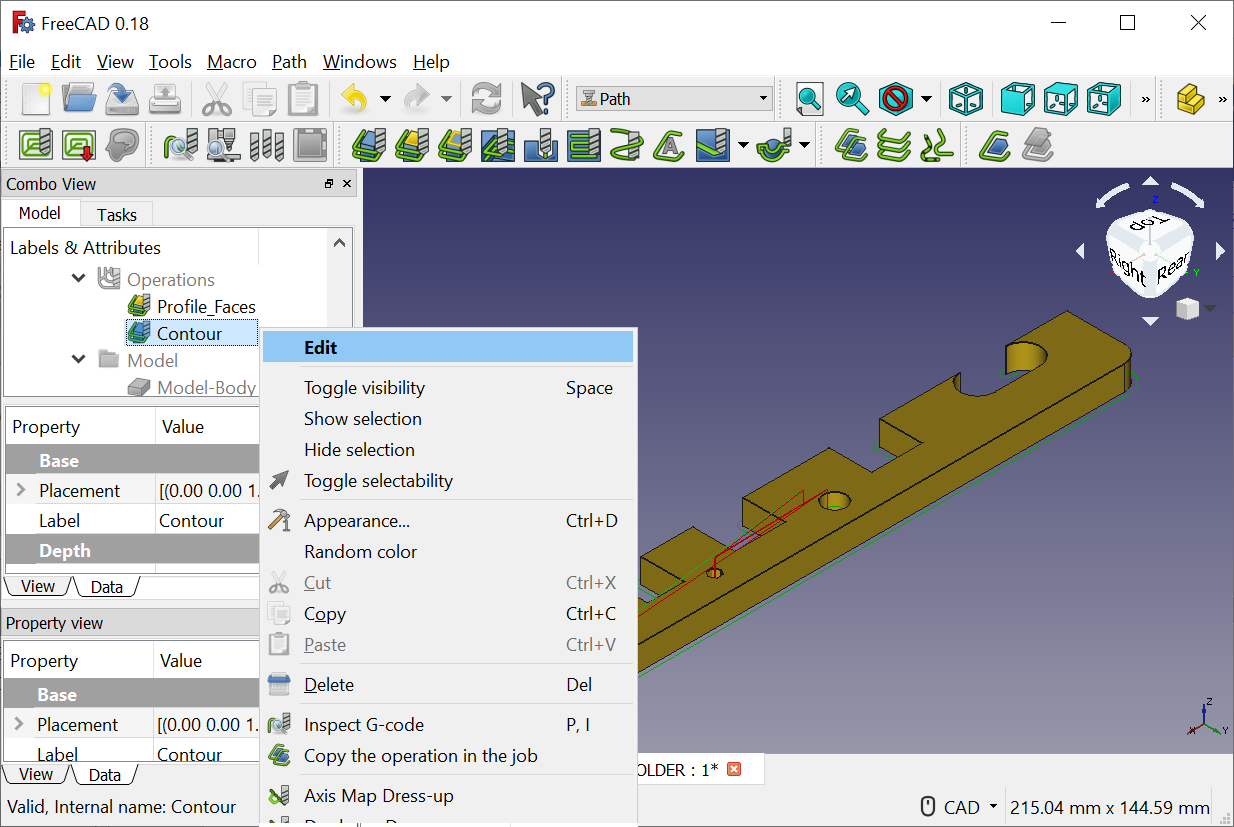The image size is (1234, 827).
Task: Click the Draw Style no-entry hexagon icon
Action: [896, 99]
